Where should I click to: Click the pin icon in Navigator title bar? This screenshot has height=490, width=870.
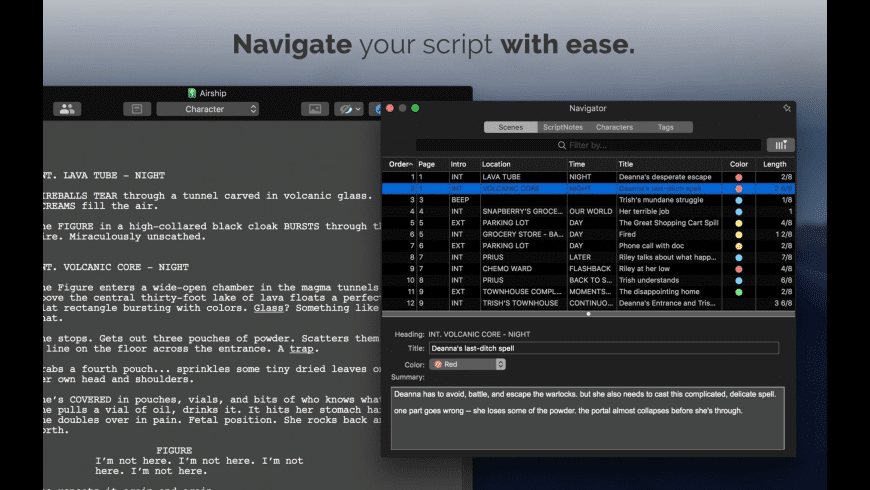[x=787, y=108]
